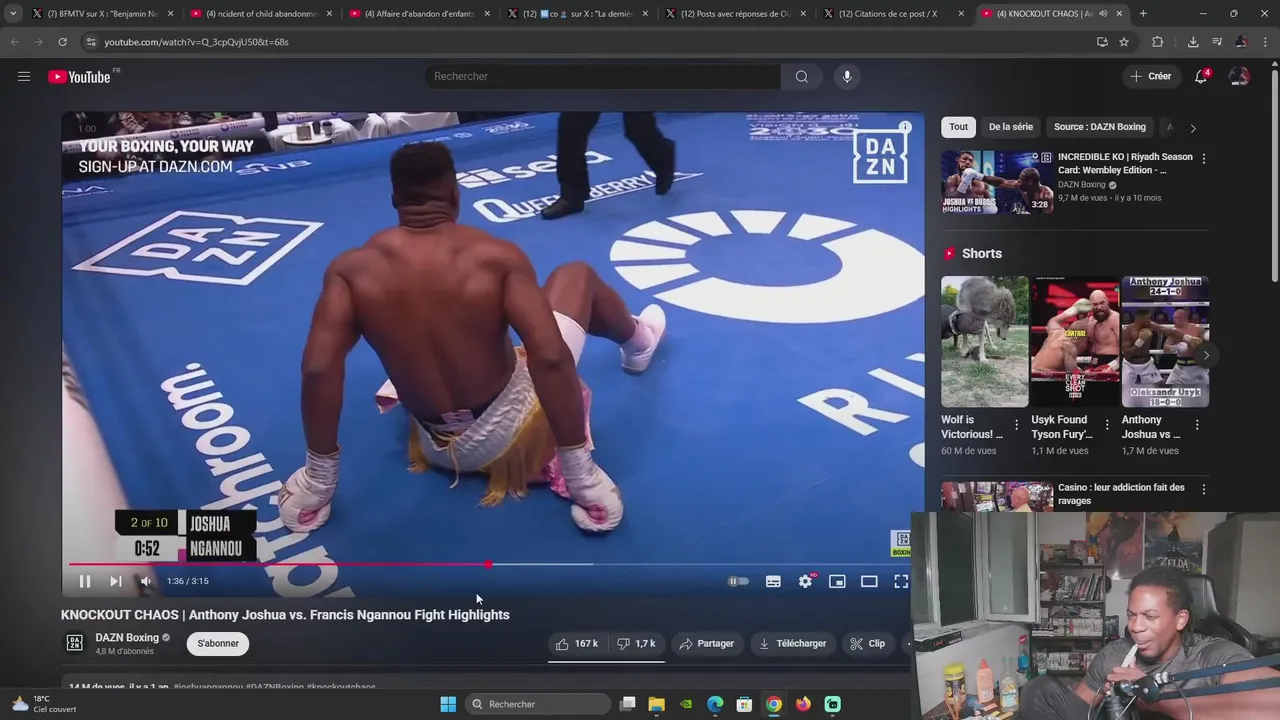Click the progress bar scrubber handle
This screenshot has width=1280, height=720.
point(488,565)
